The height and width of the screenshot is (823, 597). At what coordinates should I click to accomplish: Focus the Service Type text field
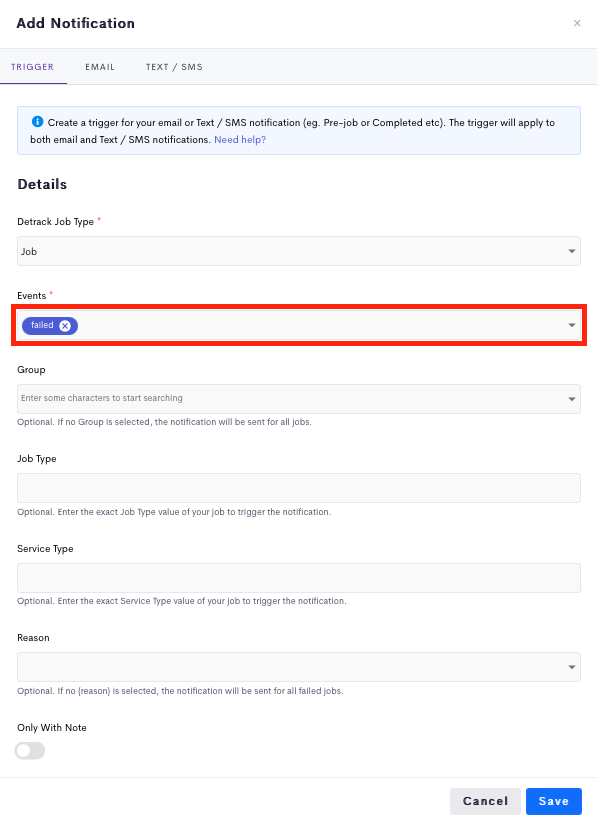coord(299,578)
